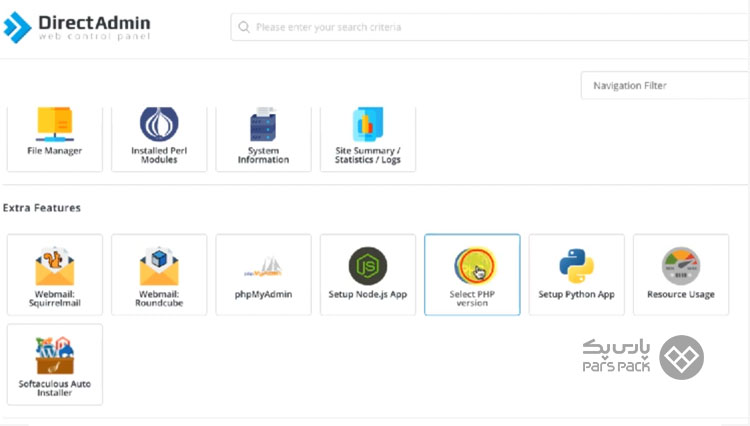The width and height of the screenshot is (750, 426).
Task: Launch Softaculous Auto Installer
Action: (55, 364)
